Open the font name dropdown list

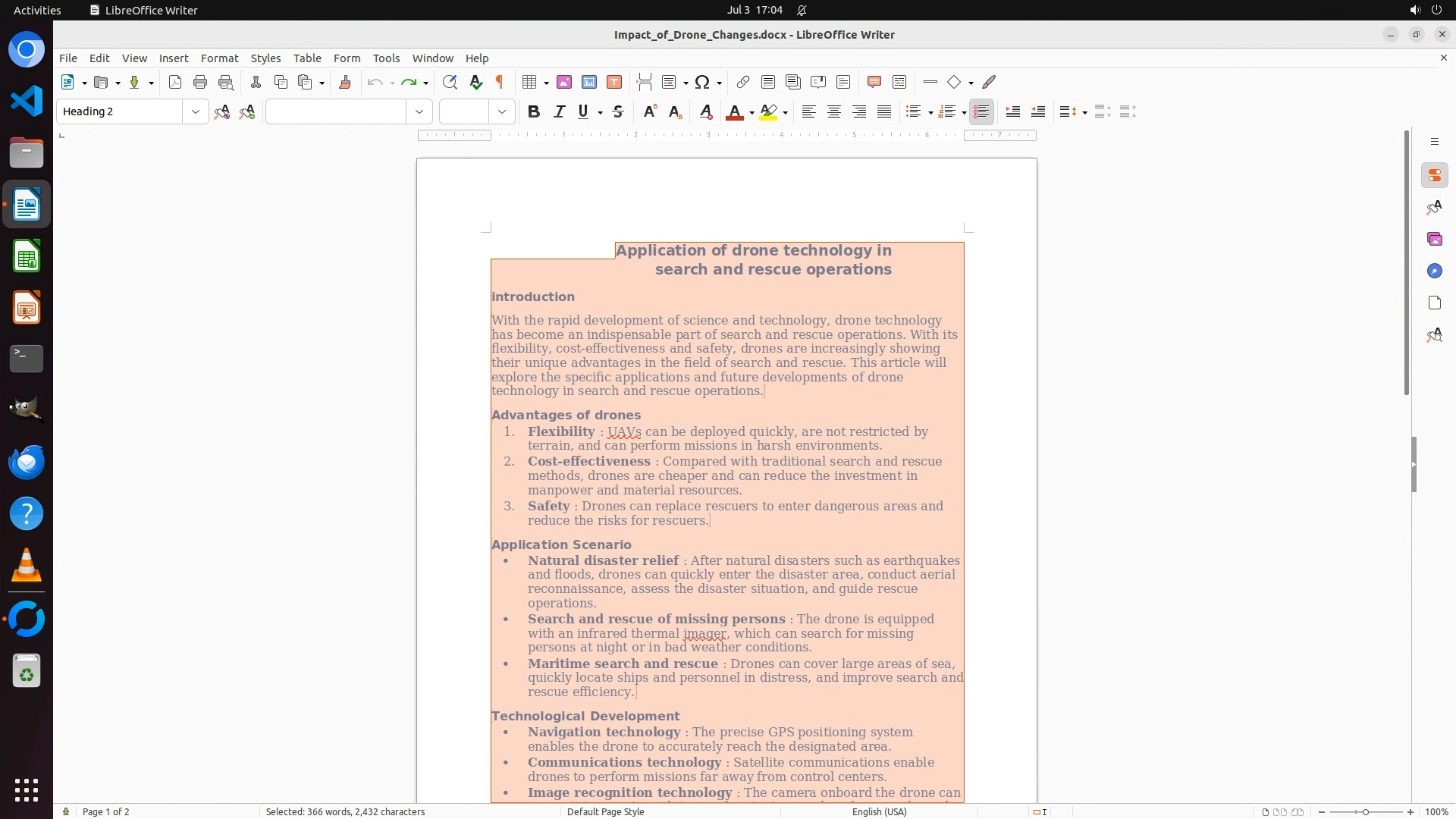(419, 112)
